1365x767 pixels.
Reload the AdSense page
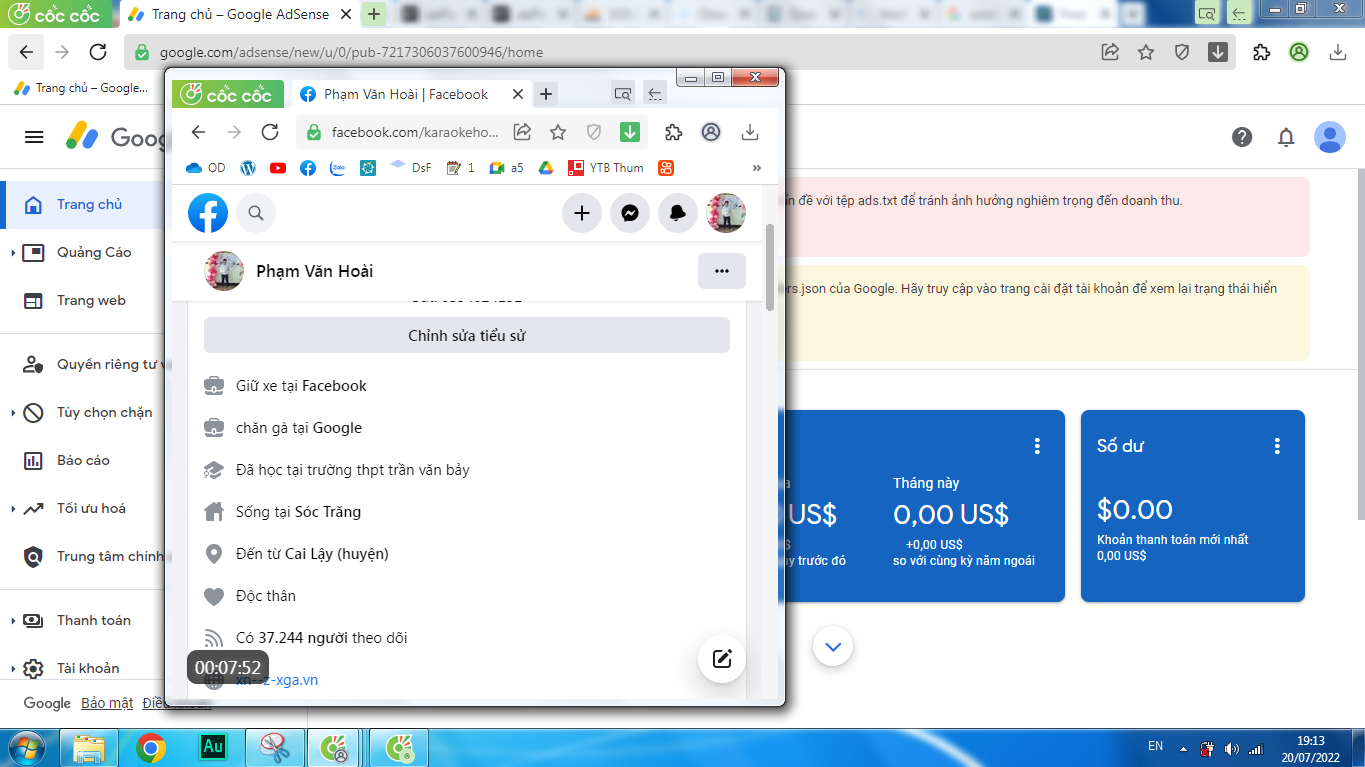(98, 52)
